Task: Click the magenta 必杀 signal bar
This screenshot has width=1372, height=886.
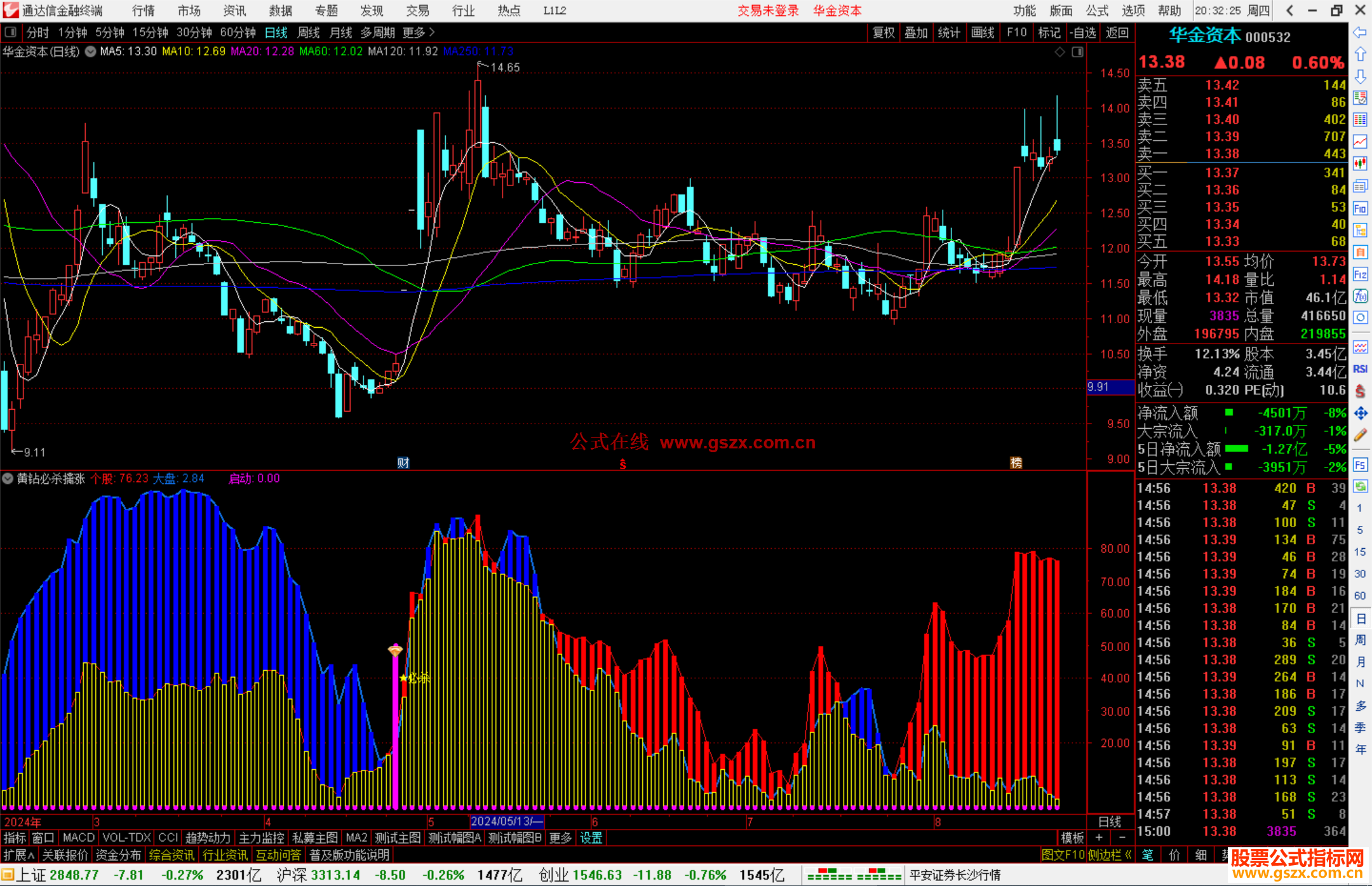Action: click(x=395, y=730)
